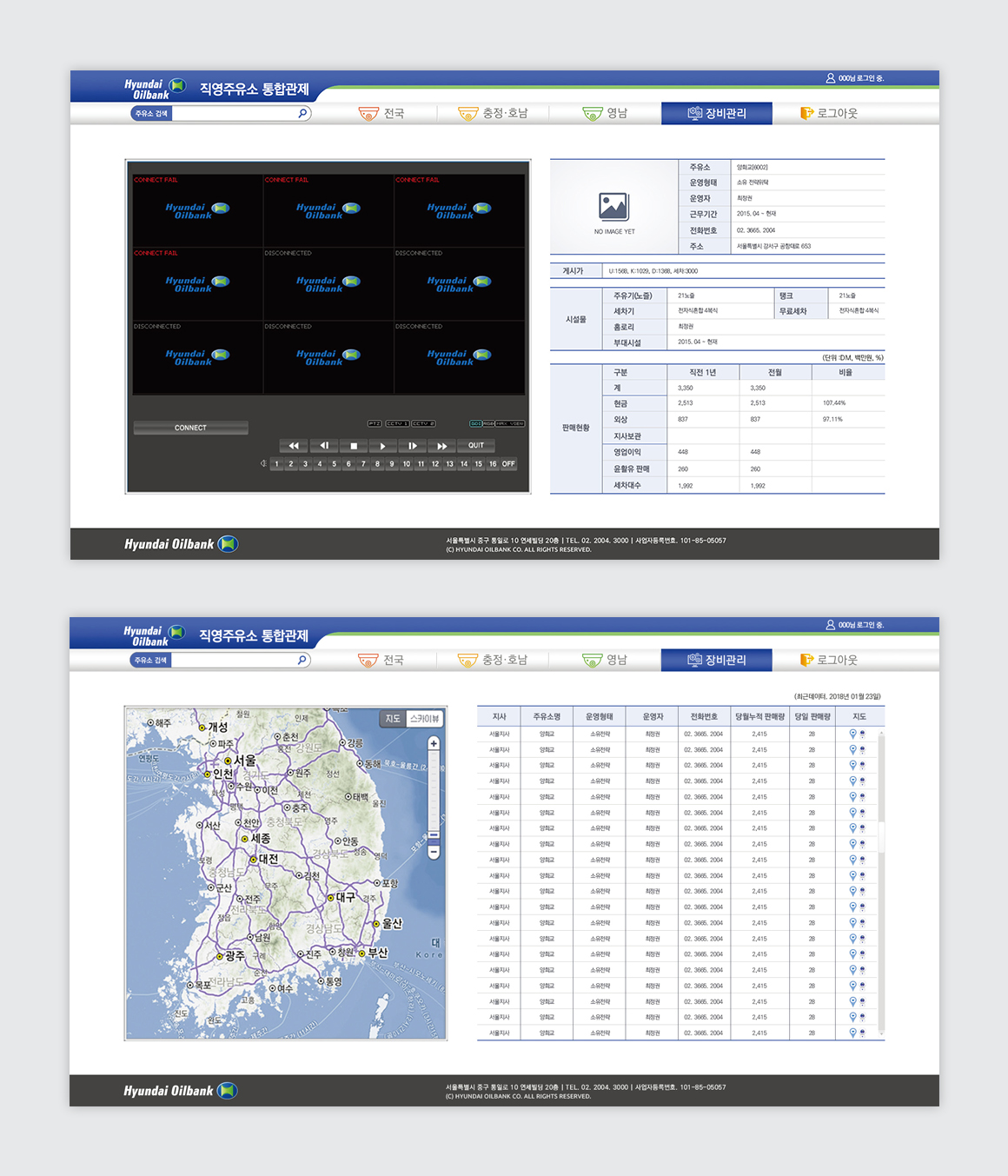Toggle the MAX VIEW button
The height and width of the screenshot is (1176, 1008).
pyautogui.click(x=510, y=423)
